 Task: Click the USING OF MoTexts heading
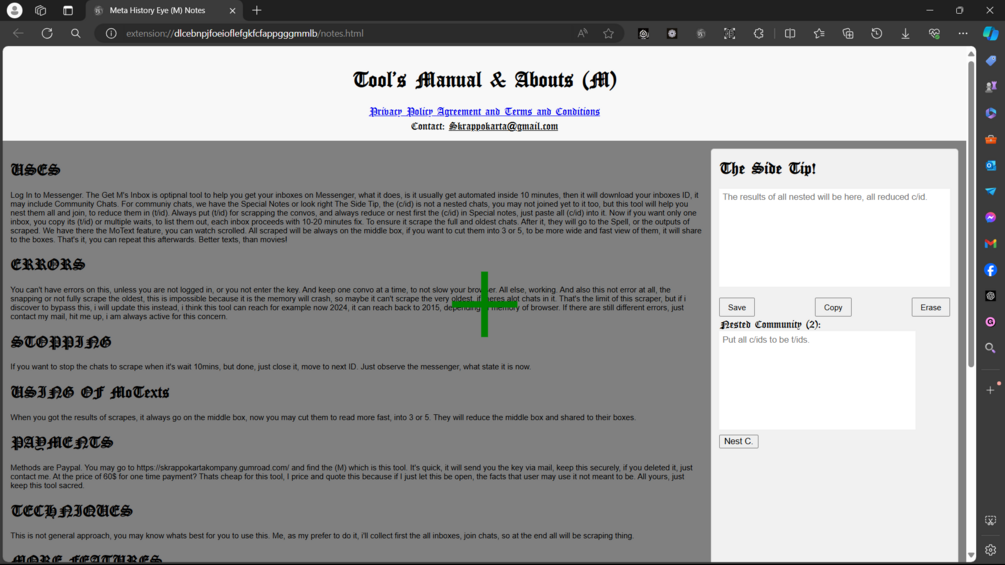[x=90, y=392]
